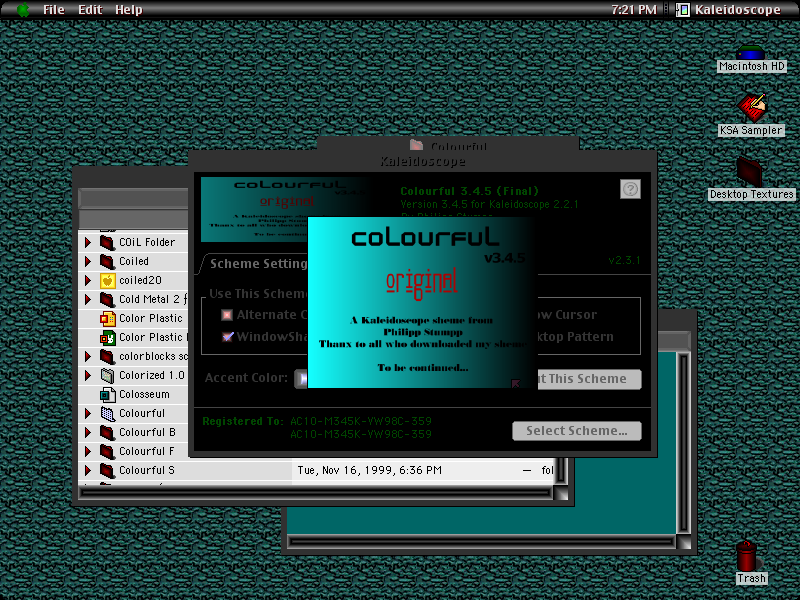Click the horizontal scrollbar of the teal window

(x=482, y=541)
